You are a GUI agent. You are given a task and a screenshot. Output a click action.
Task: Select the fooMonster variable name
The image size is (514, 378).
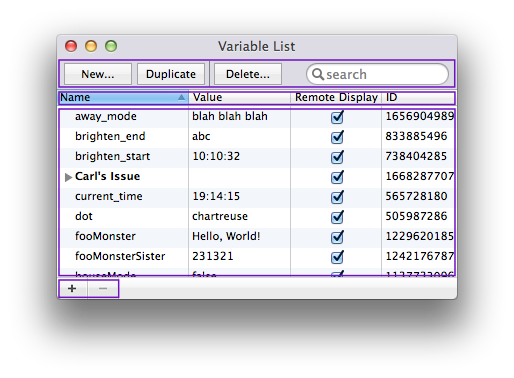click(x=105, y=236)
